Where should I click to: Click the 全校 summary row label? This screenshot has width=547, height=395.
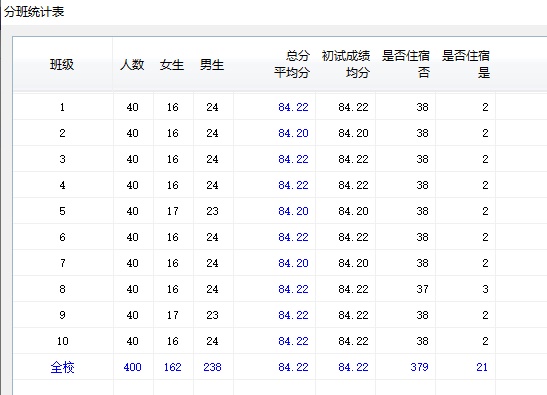click(62, 367)
